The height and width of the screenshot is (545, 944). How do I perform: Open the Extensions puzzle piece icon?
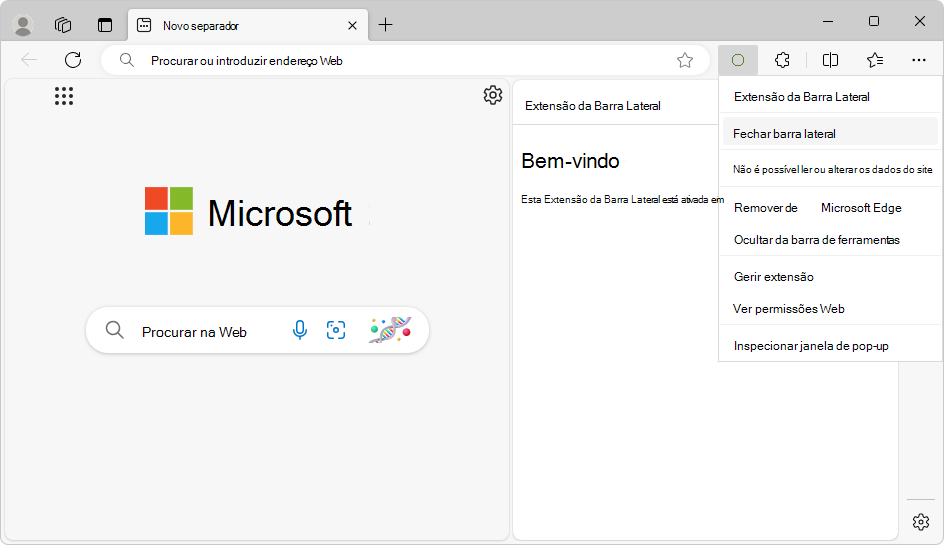coord(782,60)
